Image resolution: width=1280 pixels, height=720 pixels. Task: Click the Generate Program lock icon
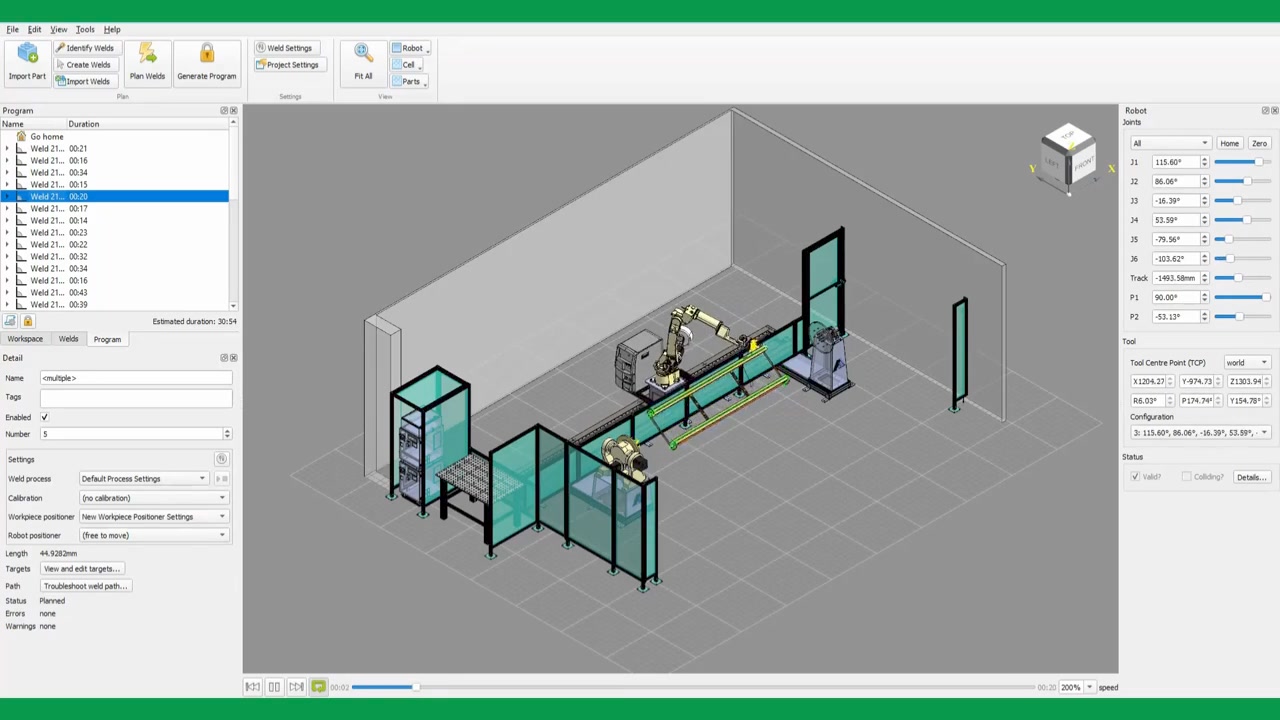coord(207,54)
